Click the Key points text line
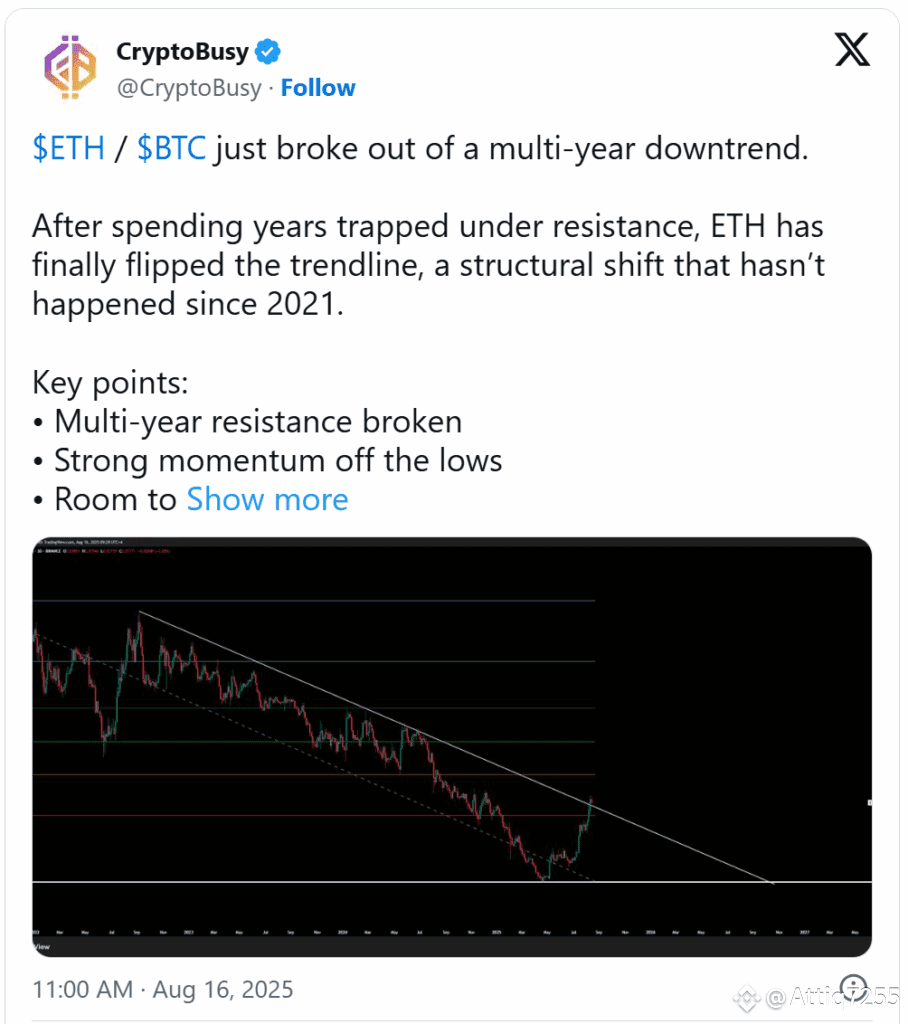This screenshot has height=1024, width=908. 110,383
